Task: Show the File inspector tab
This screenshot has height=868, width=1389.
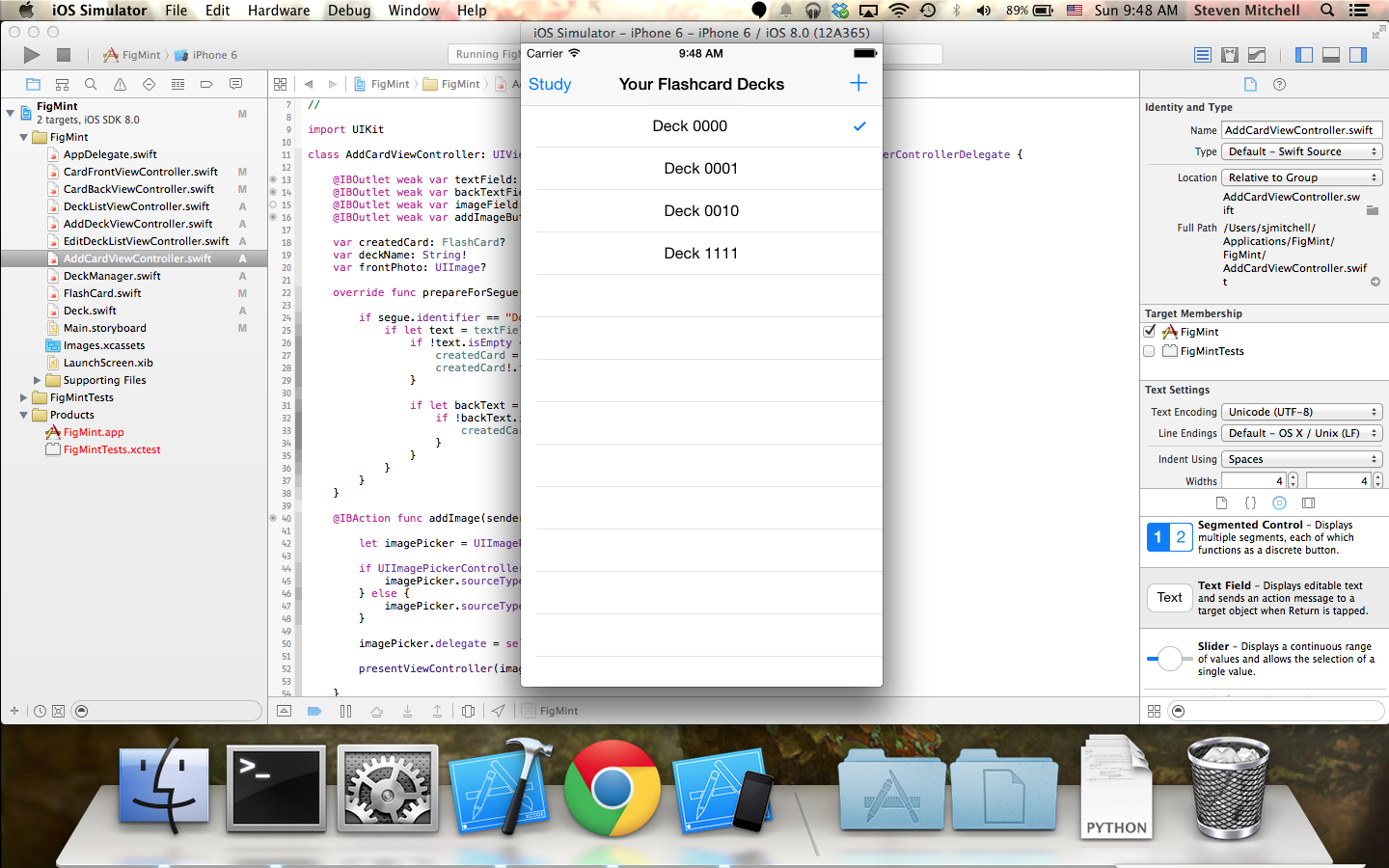Action: click(x=1250, y=84)
